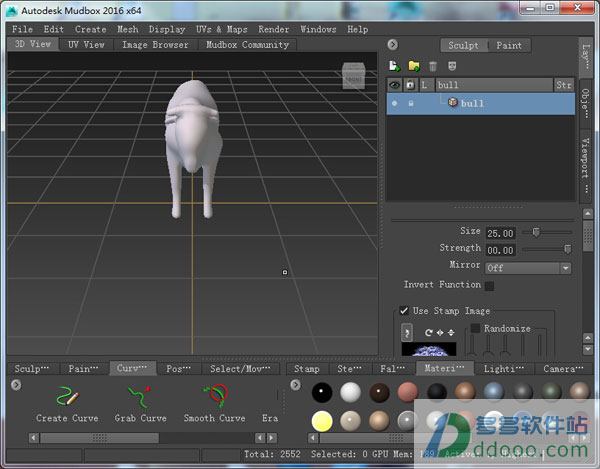The height and width of the screenshot is (469, 600).
Task: Select the blue-gray material sphere
Action: click(x=494, y=392)
